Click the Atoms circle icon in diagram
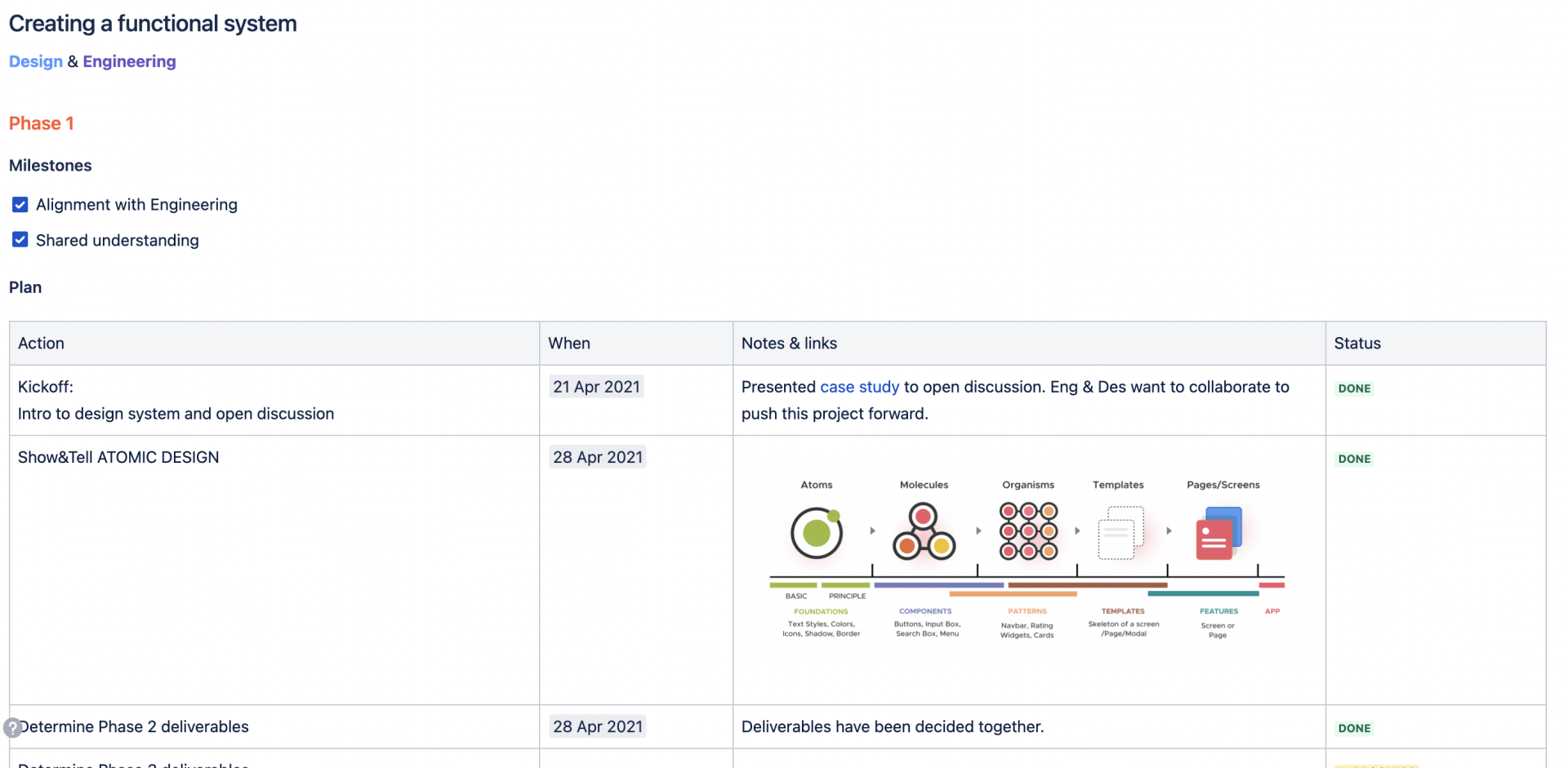The height and width of the screenshot is (768, 1568). point(816,533)
